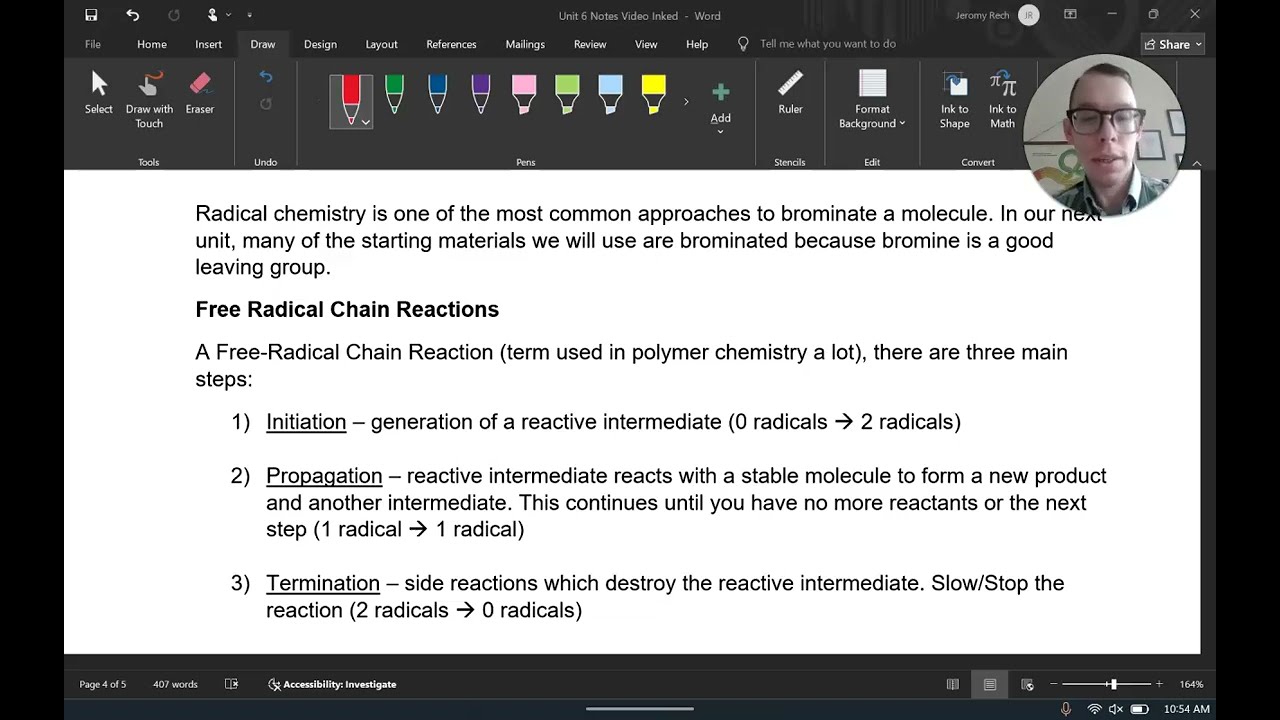This screenshot has width=1280, height=720.
Task: Open the Help tab
Action: tap(697, 44)
